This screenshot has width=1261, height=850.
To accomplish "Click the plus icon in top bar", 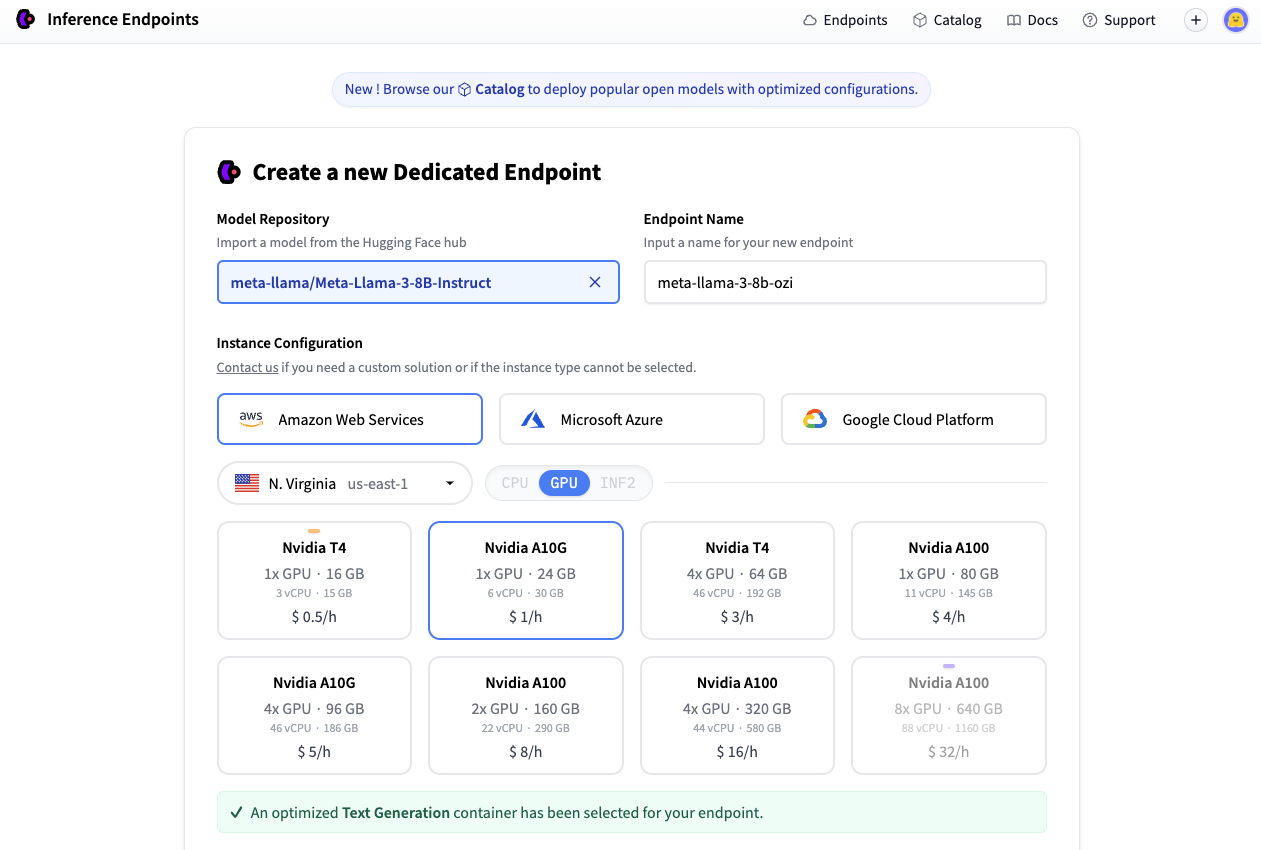I will [1196, 20].
